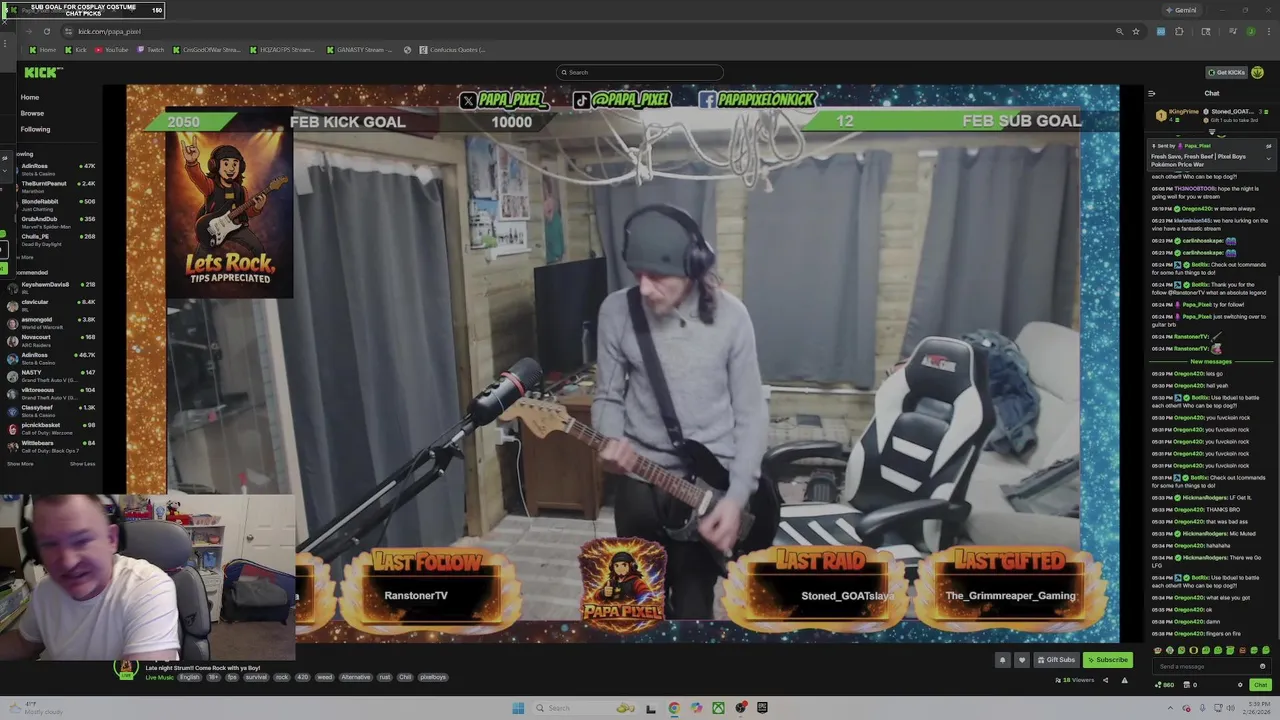Toggle stream notifications with the bell icon
Viewport: 1280px width, 720px height.
1002,660
